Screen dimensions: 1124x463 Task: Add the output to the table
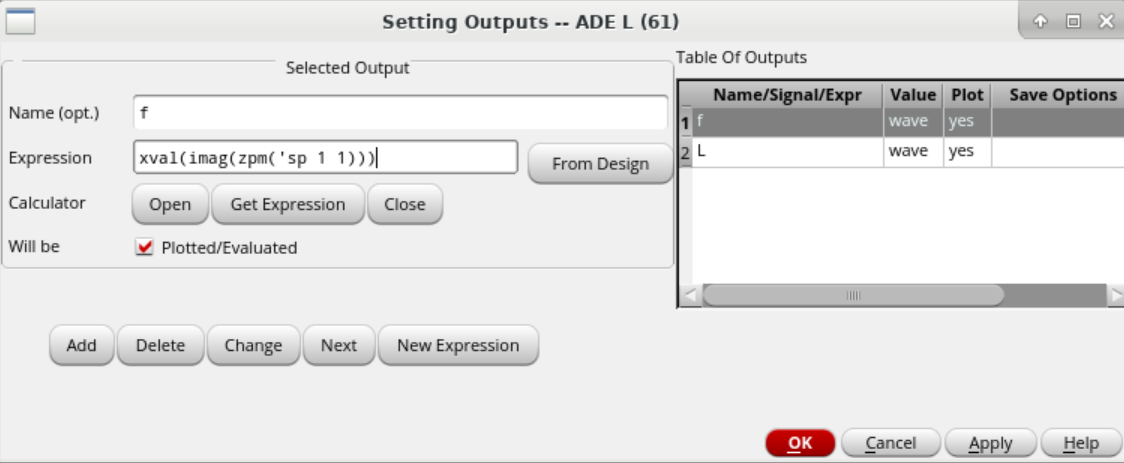pyautogui.click(x=81, y=345)
